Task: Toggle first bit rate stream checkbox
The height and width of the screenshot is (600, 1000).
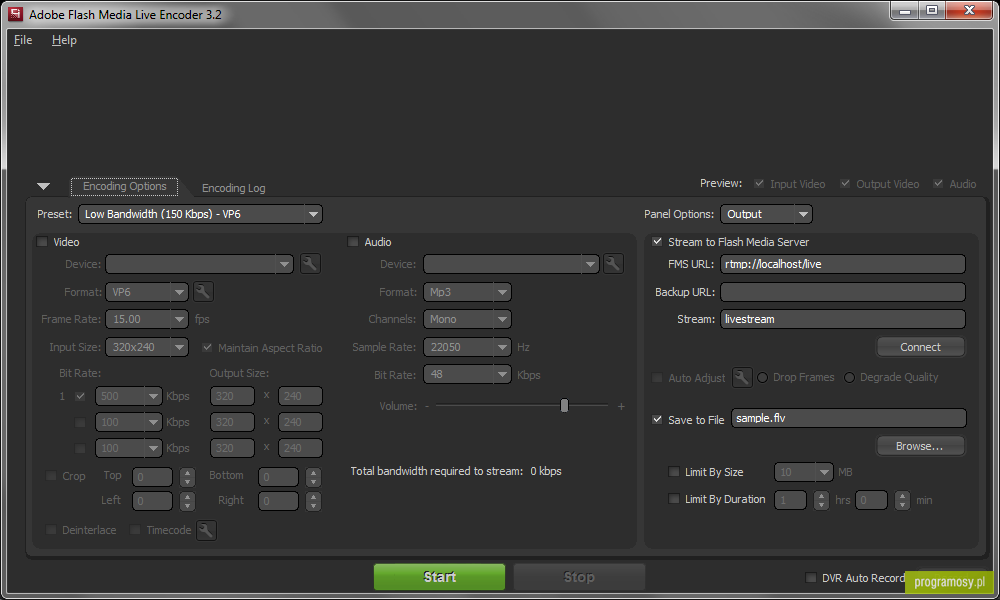Action: click(x=80, y=396)
